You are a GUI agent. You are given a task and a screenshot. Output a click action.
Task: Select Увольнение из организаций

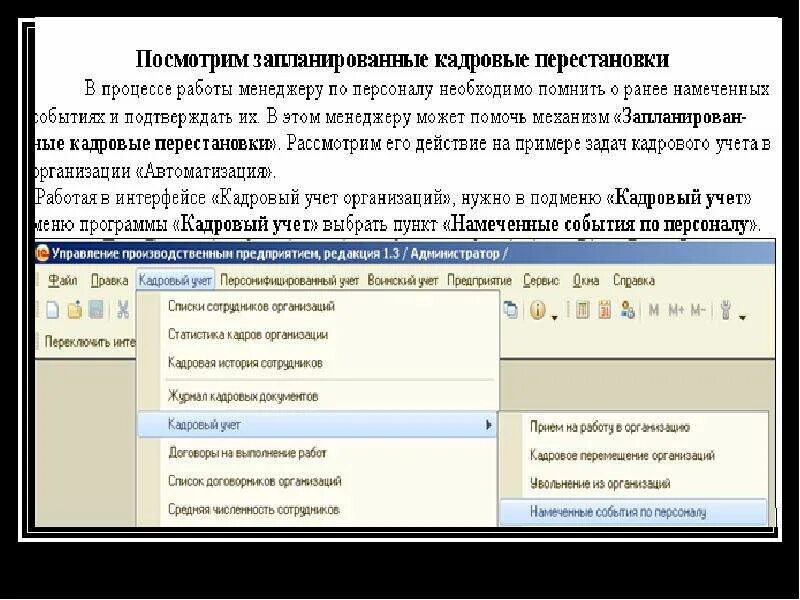point(633,483)
